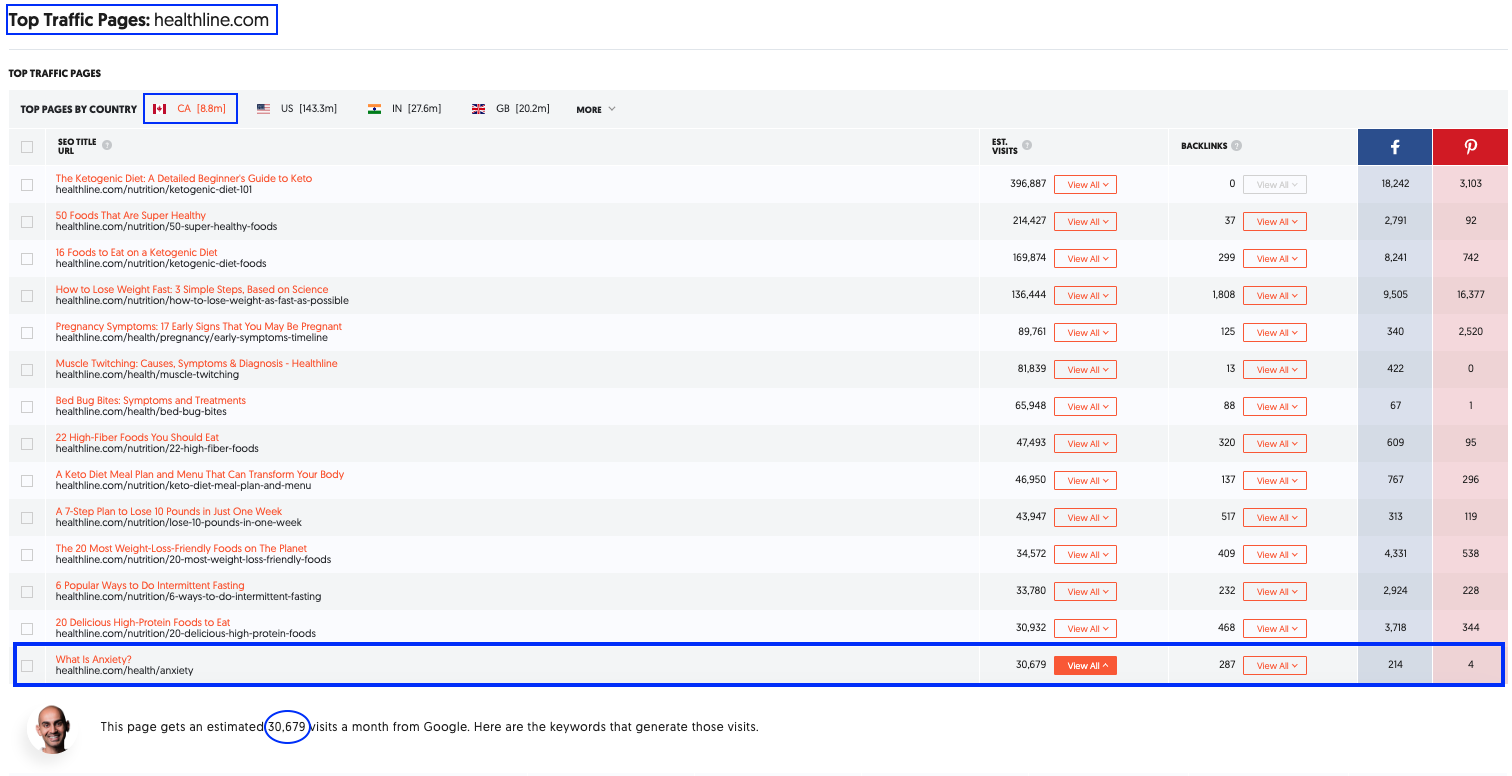Expand the MORE countries dropdown
This screenshot has width=1512, height=776.
(x=596, y=110)
